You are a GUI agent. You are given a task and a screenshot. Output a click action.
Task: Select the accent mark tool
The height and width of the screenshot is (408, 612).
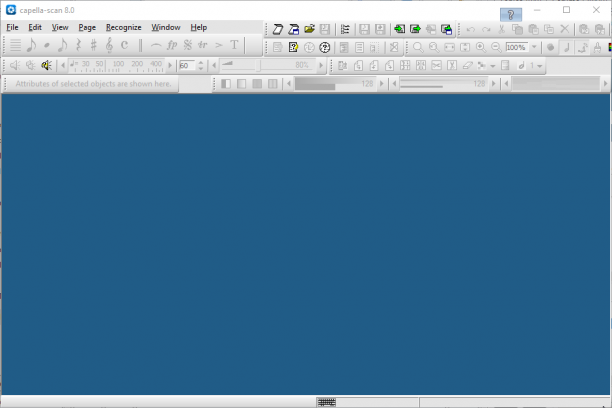tap(219, 45)
